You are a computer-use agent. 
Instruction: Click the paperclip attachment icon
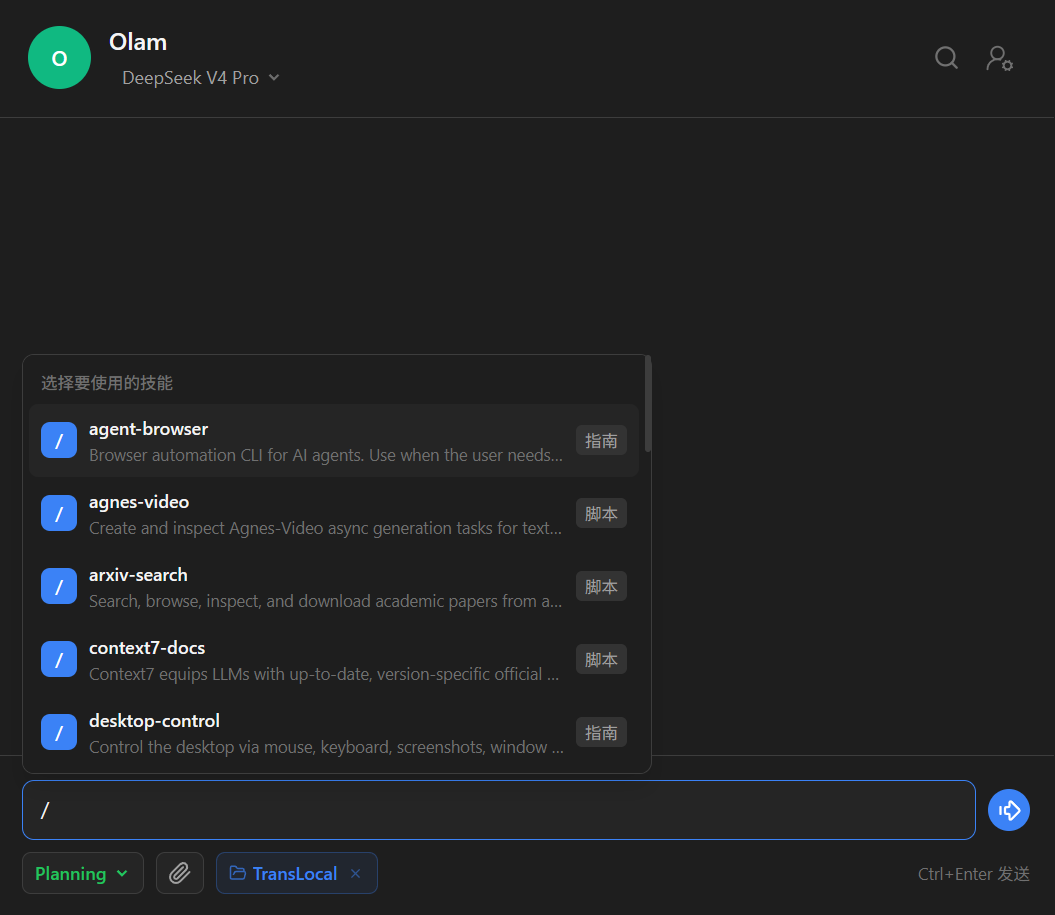[180, 873]
